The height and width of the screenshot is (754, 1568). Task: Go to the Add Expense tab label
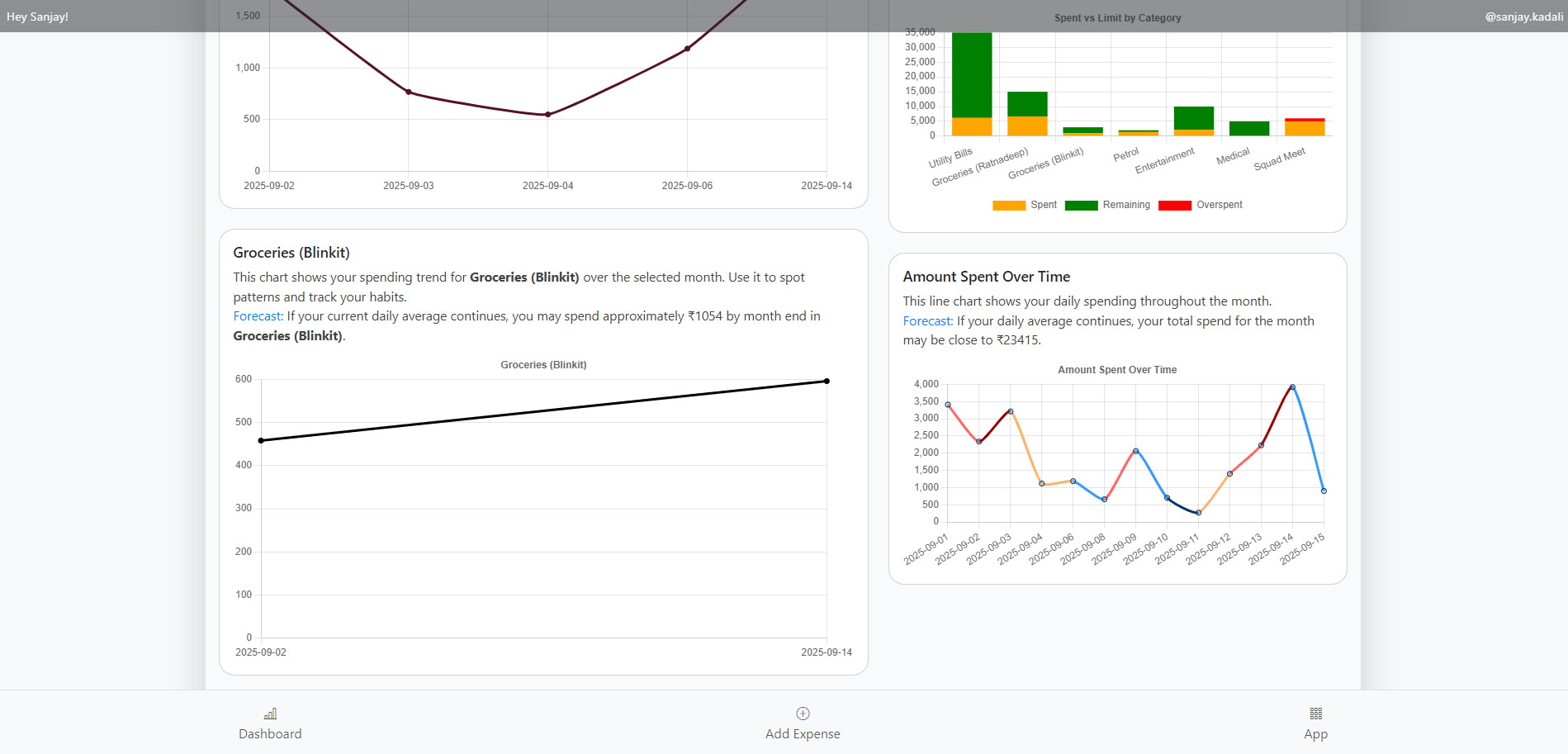[x=803, y=734]
